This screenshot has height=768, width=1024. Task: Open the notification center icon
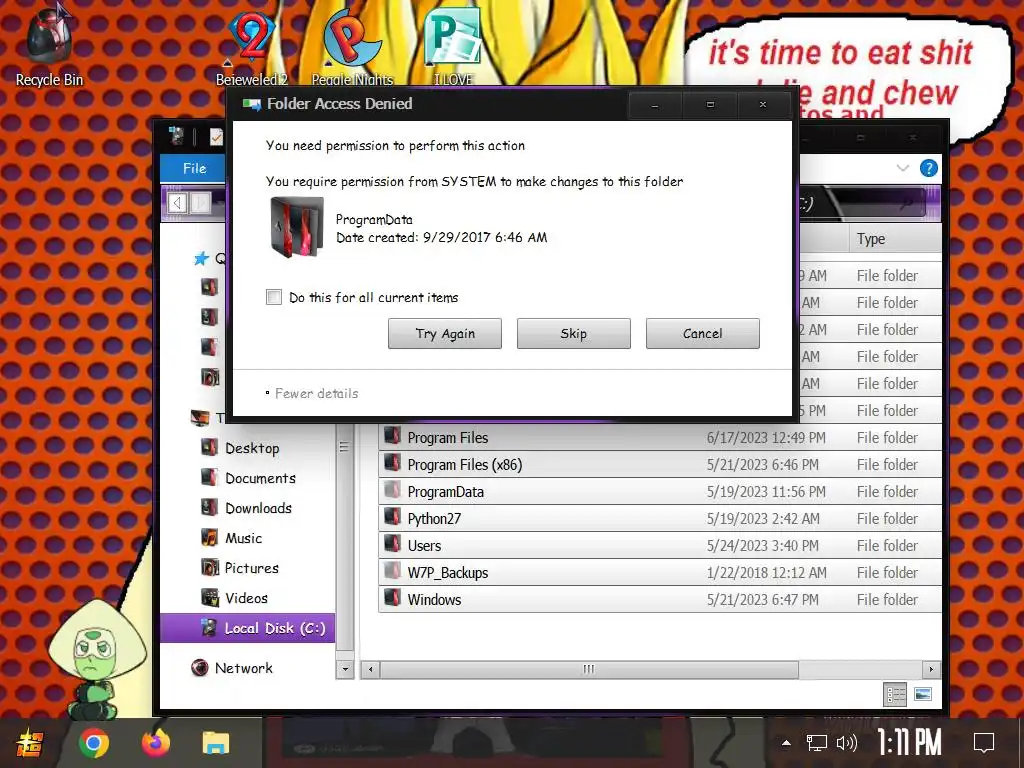tap(984, 743)
